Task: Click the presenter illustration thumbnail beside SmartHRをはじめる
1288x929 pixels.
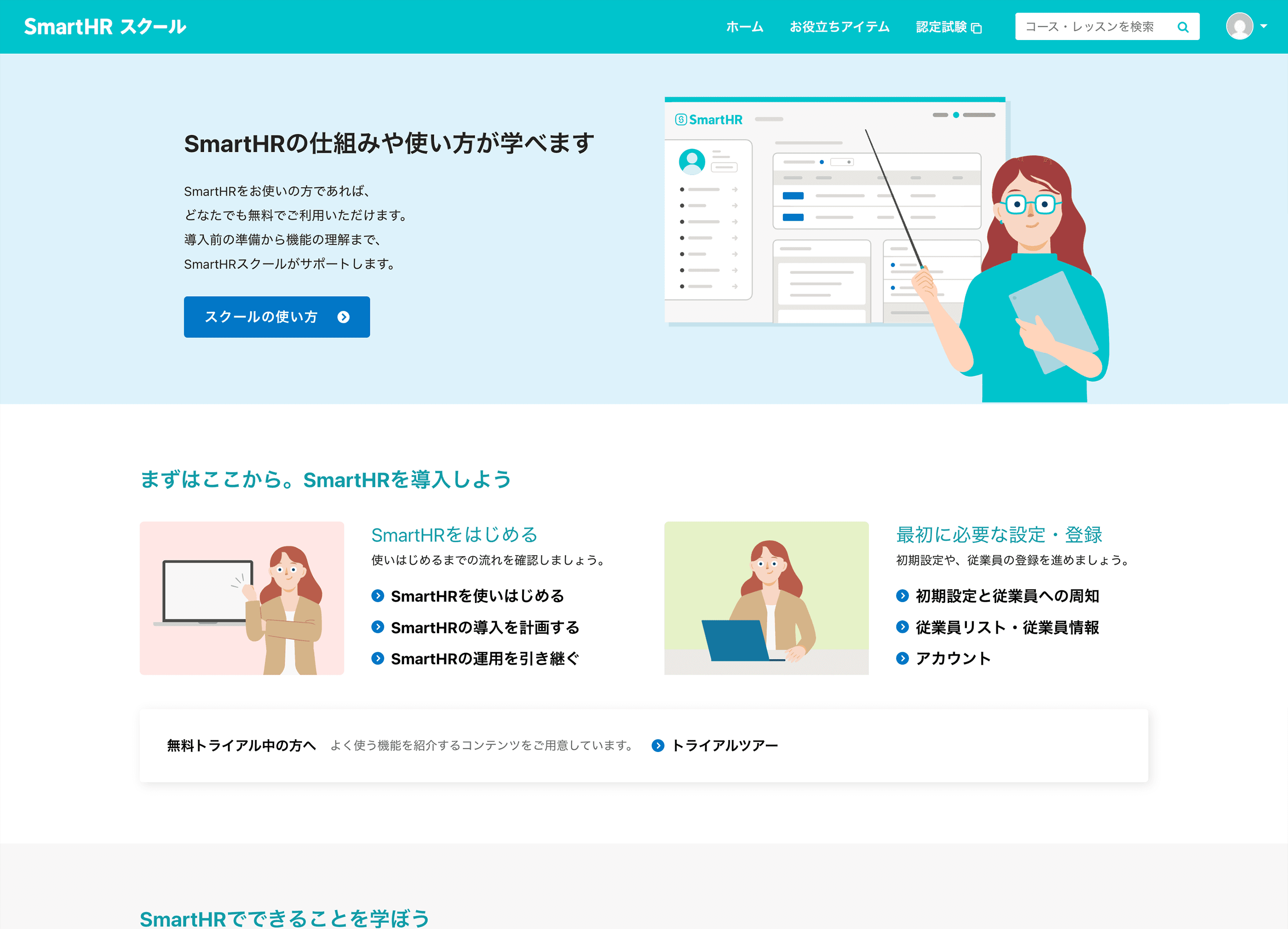Action: click(x=241, y=597)
